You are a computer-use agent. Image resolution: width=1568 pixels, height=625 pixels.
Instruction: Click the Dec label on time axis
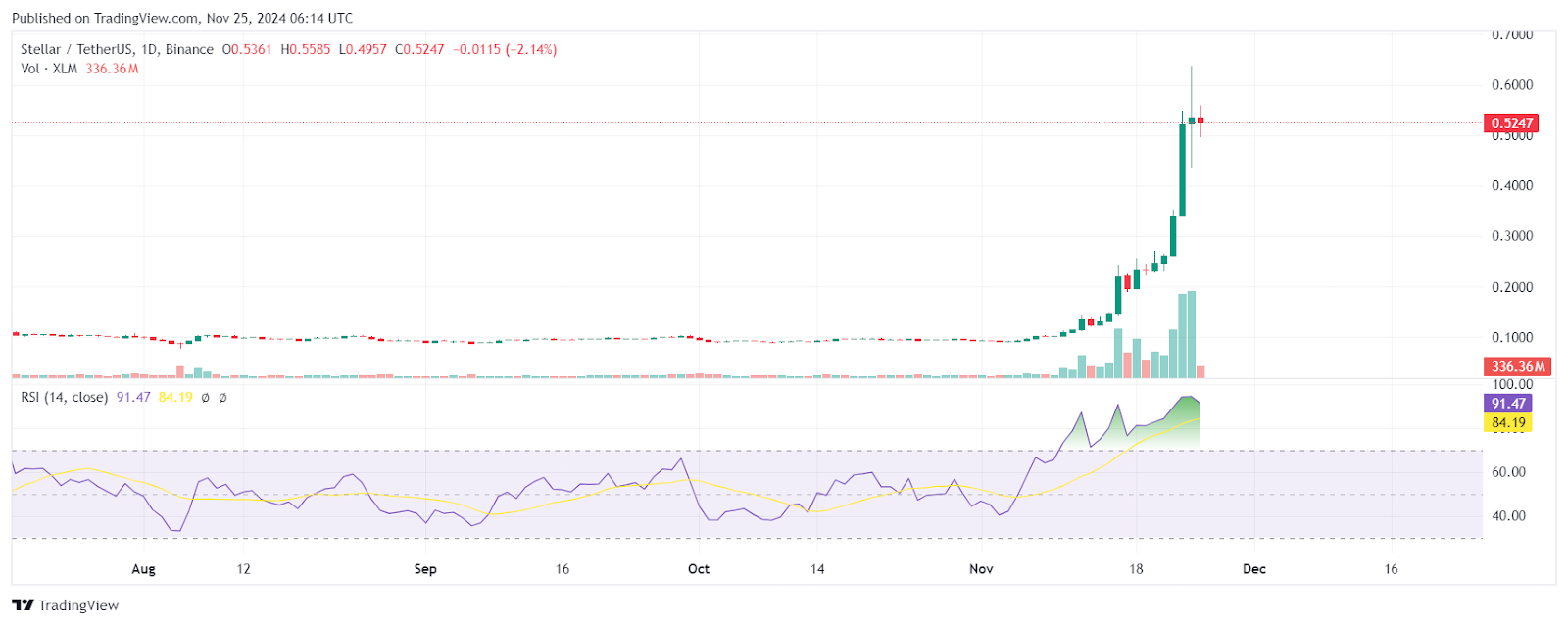pyautogui.click(x=1254, y=569)
